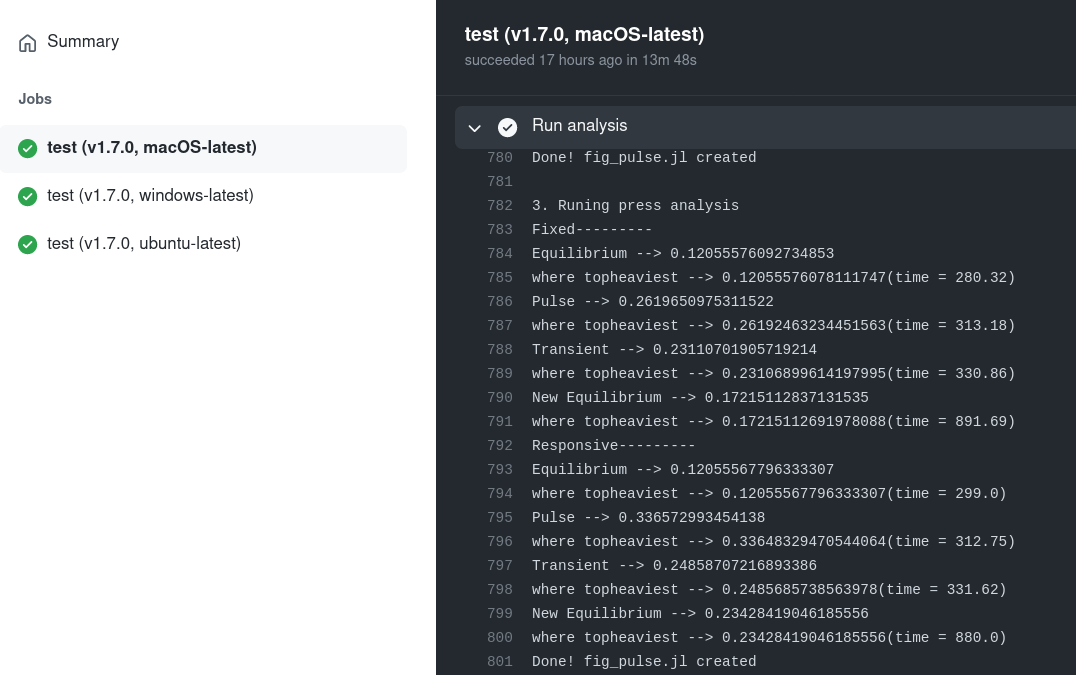Click log line number 782
Screen dimensions: 1076x675
pyautogui.click(x=500, y=205)
